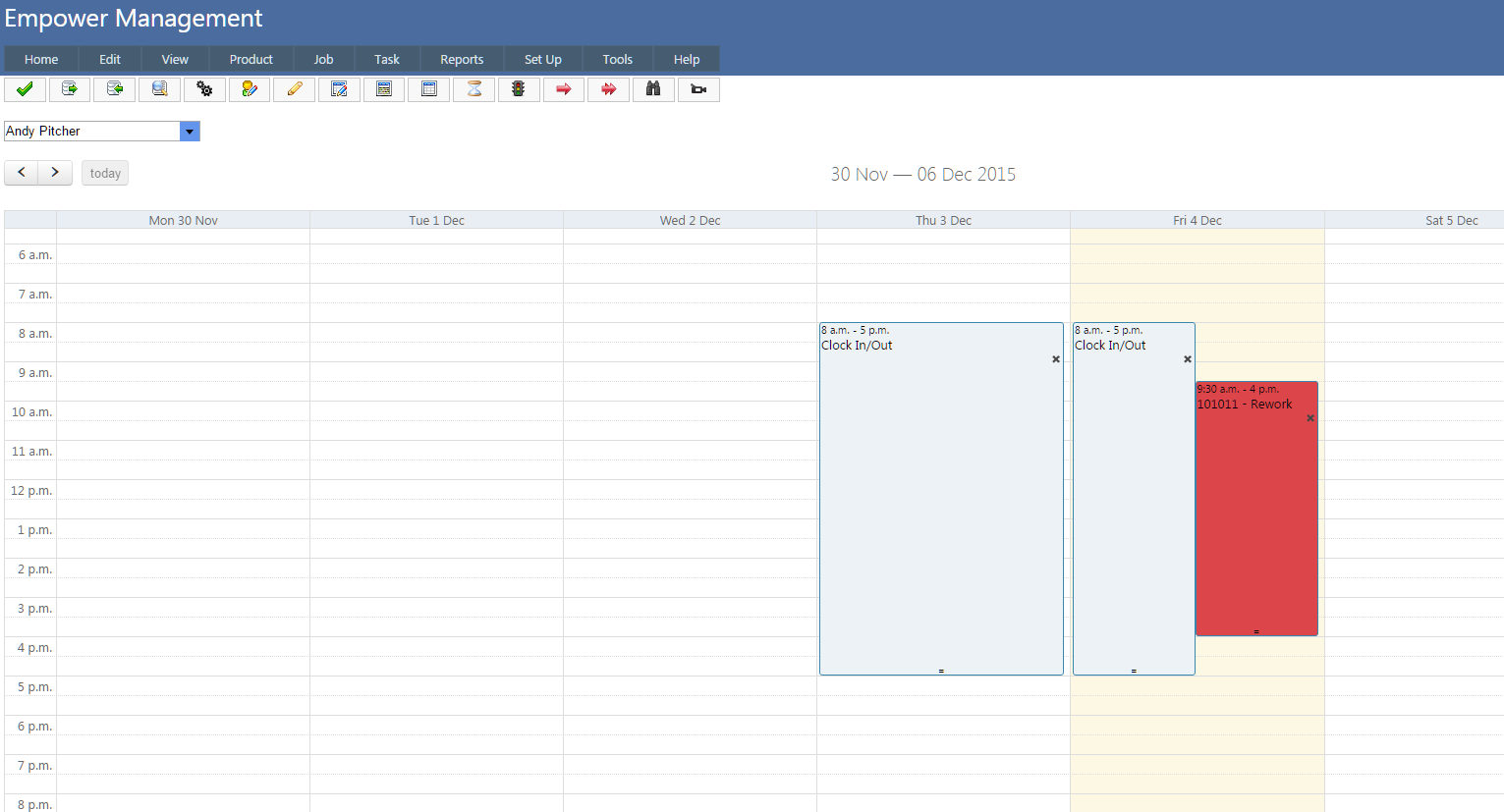Image resolution: width=1504 pixels, height=812 pixels.
Task: Click the yellow pencil edit icon
Action: point(294,89)
